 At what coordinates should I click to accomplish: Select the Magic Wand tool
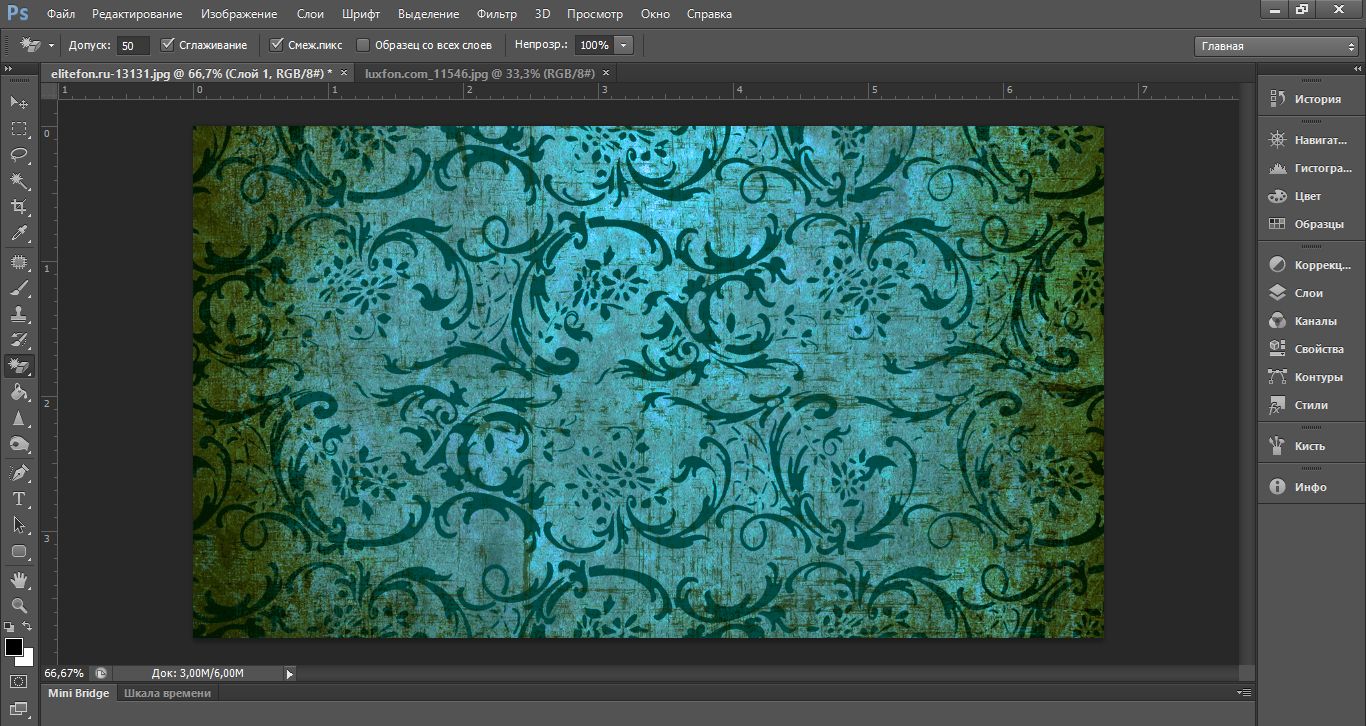point(19,181)
